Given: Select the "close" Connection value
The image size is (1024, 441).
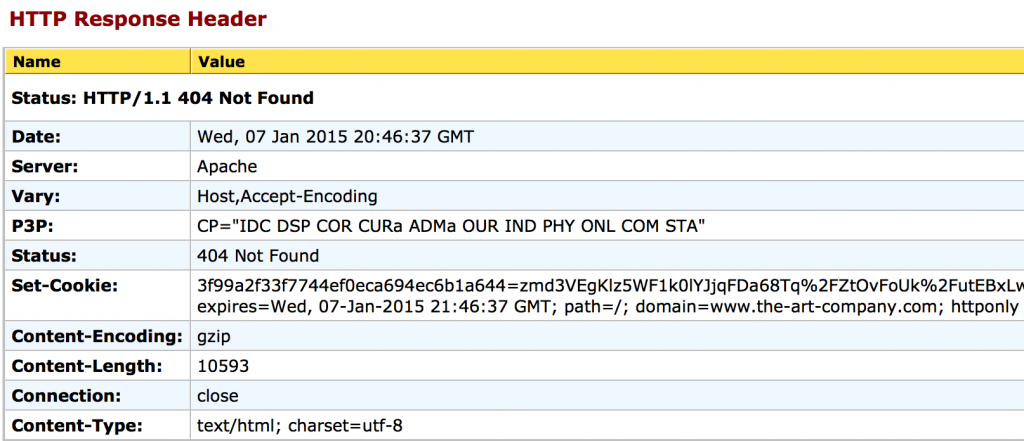Looking at the screenshot, I should pyautogui.click(x=218, y=396).
